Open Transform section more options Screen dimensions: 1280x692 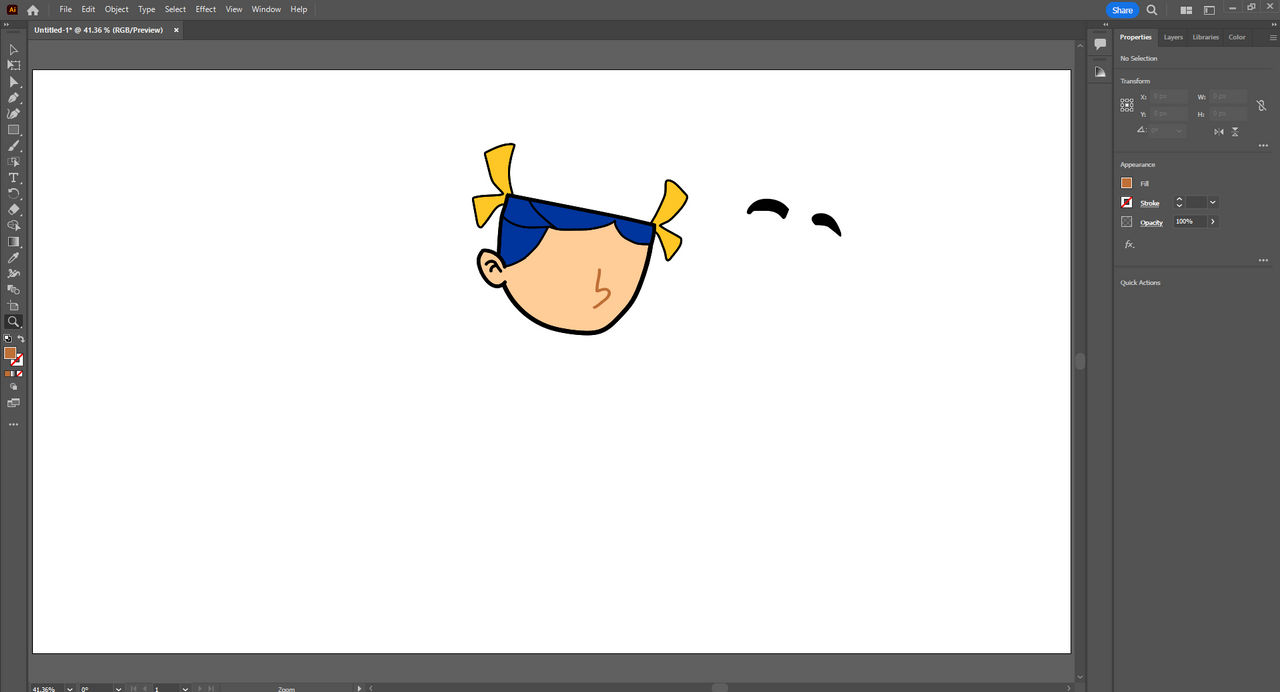(x=1263, y=145)
